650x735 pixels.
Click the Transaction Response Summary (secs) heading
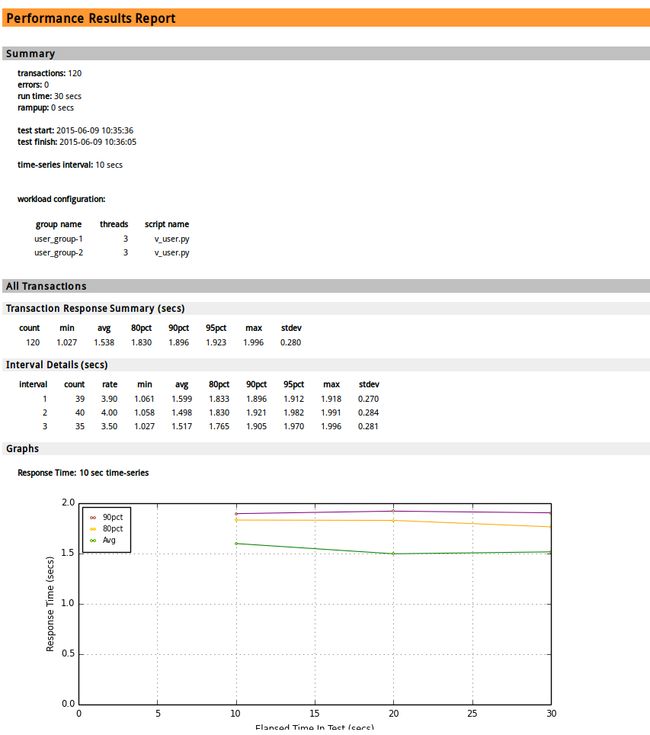point(95,308)
